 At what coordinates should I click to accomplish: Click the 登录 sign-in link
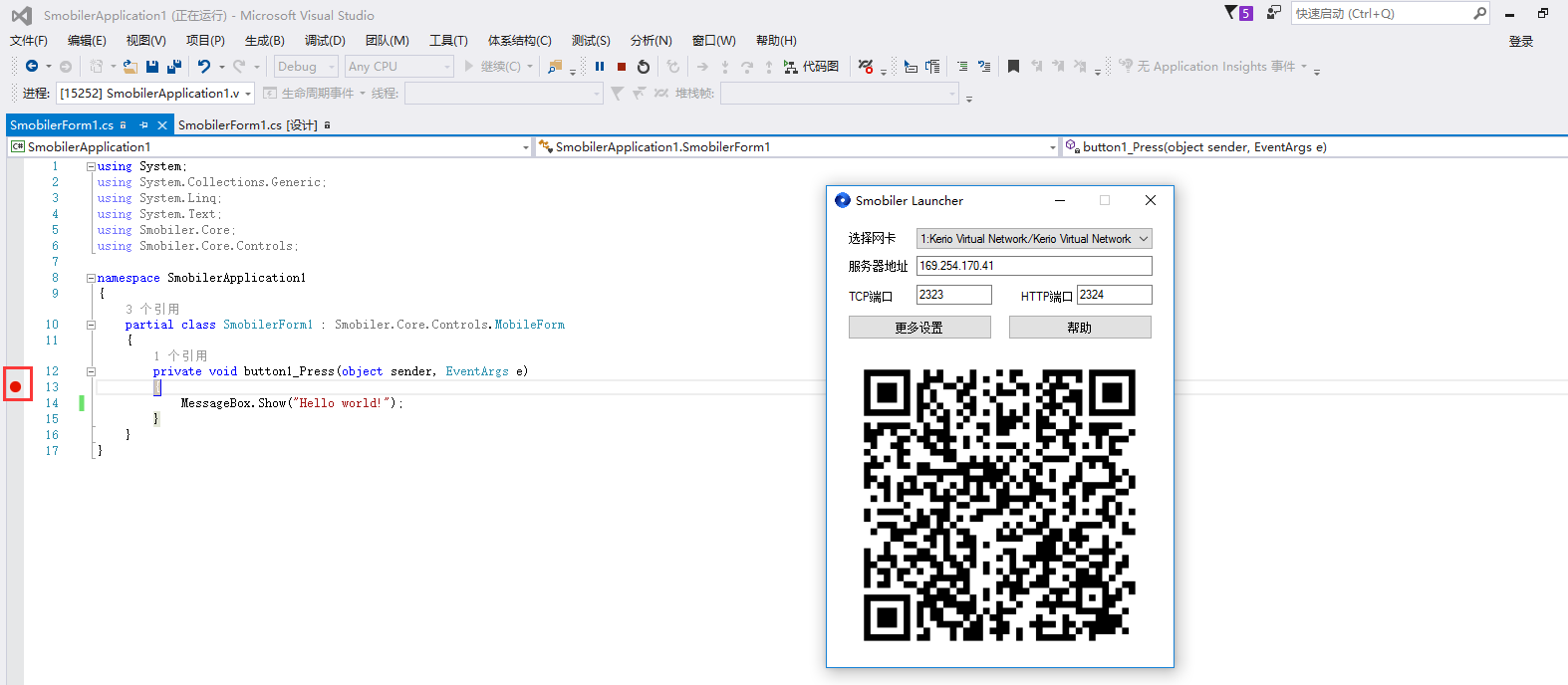pos(1521,42)
